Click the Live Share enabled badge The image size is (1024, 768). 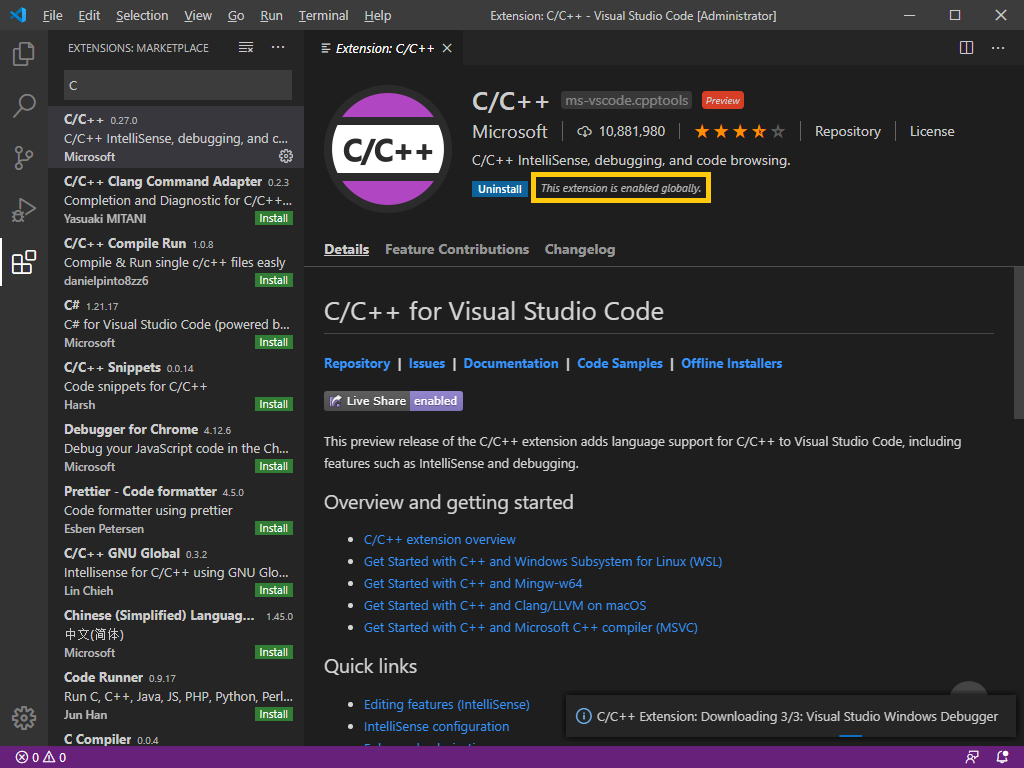pyautogui.click(x=393, y=401)
